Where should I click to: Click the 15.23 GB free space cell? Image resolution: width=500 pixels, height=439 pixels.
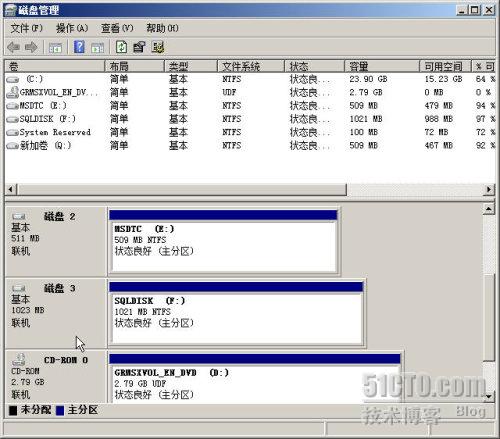coord(443,79)
